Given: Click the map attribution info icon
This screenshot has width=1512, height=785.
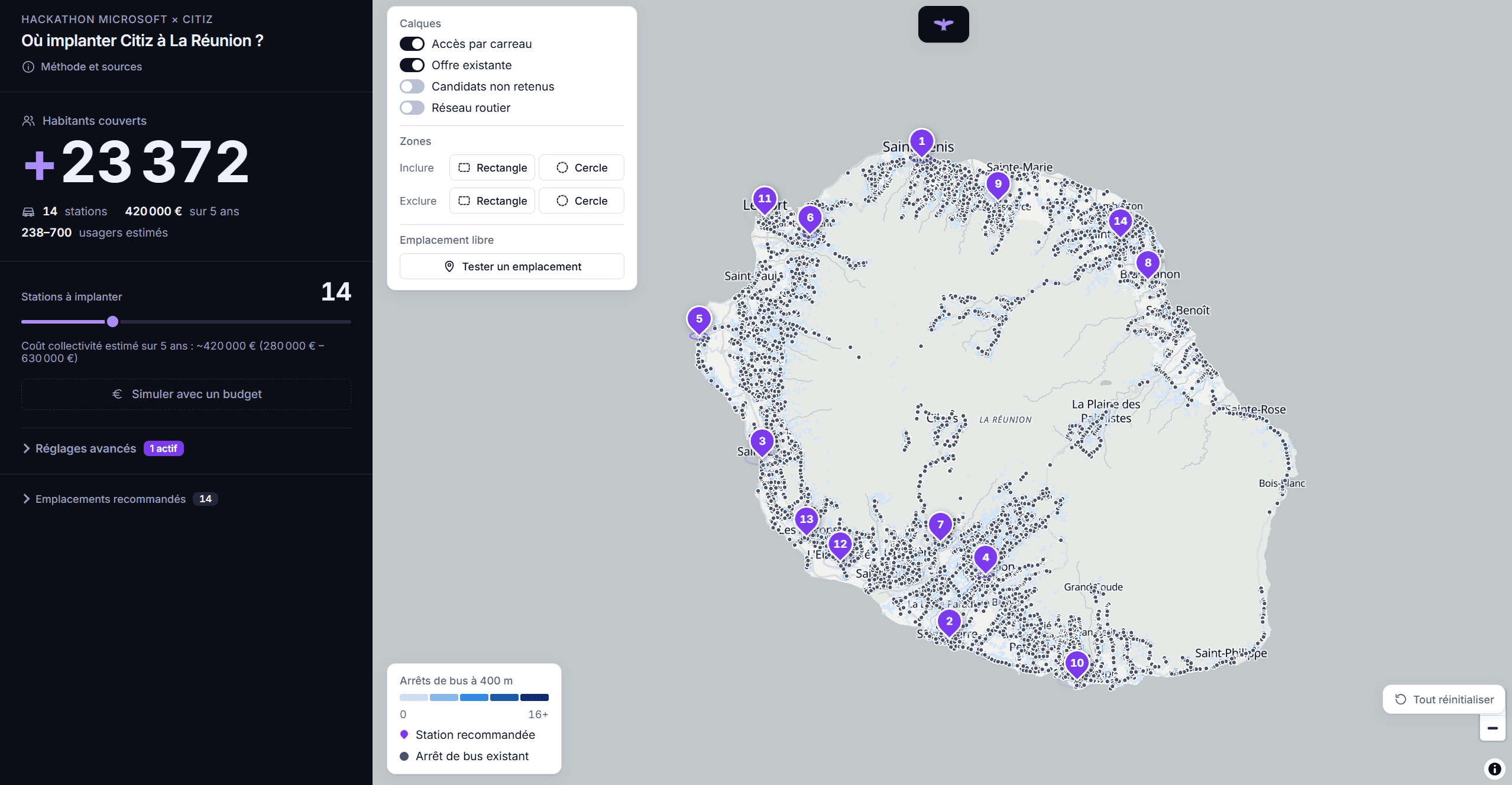Looking at the screenshot, I should point(1494,768).
